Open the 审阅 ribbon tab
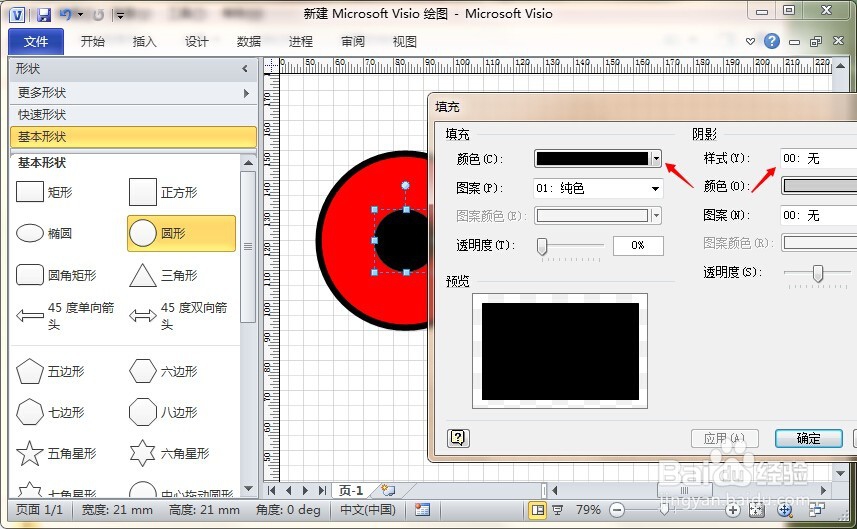The height and width of the screenshot is (529, 857). (x=353, y=42)
